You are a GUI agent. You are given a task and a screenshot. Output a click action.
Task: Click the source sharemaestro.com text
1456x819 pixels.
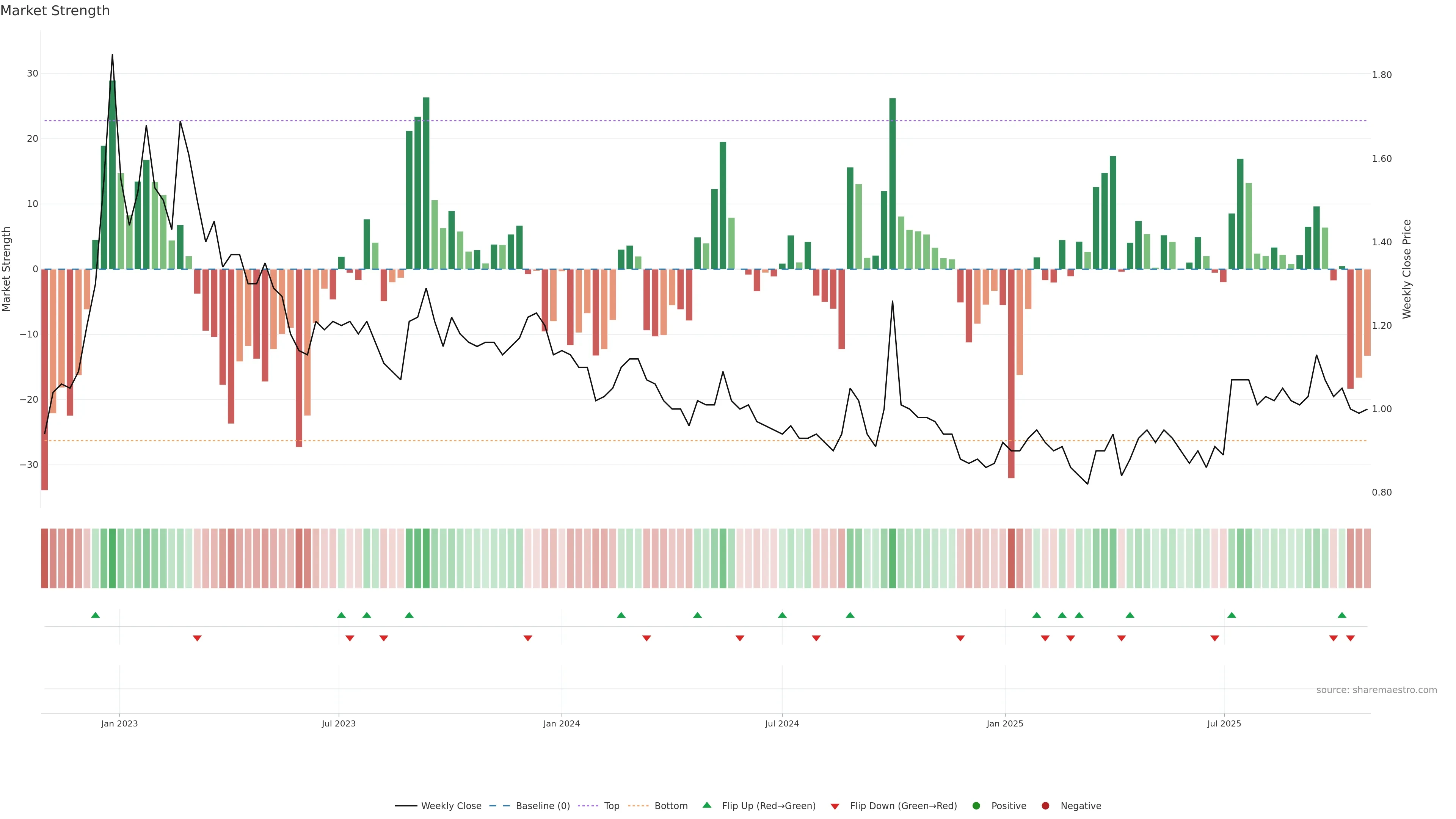pyautogui.click(x=1376, y=690)
